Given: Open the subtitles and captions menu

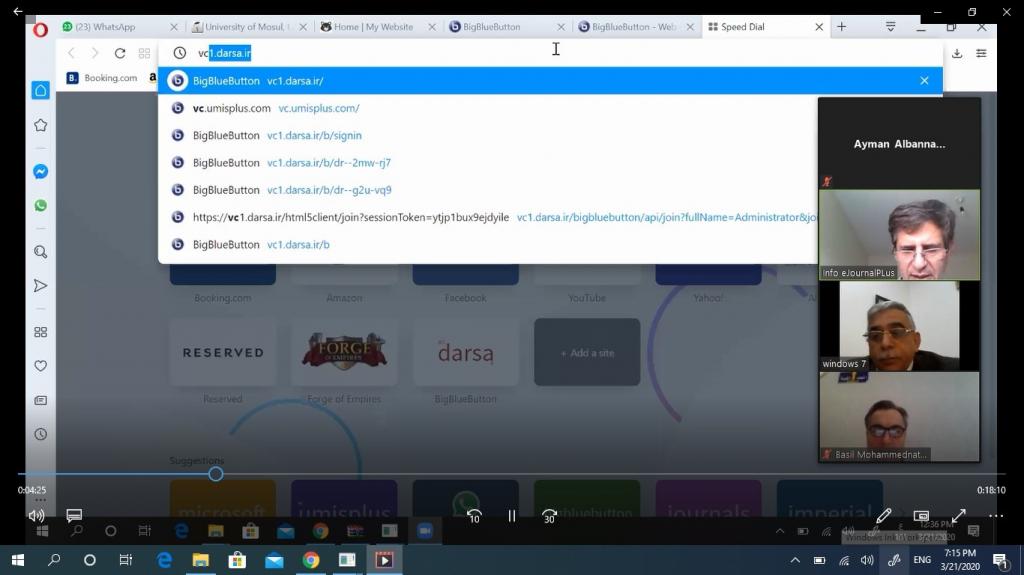Looking at the screenshot, I should tap(74, 516).
